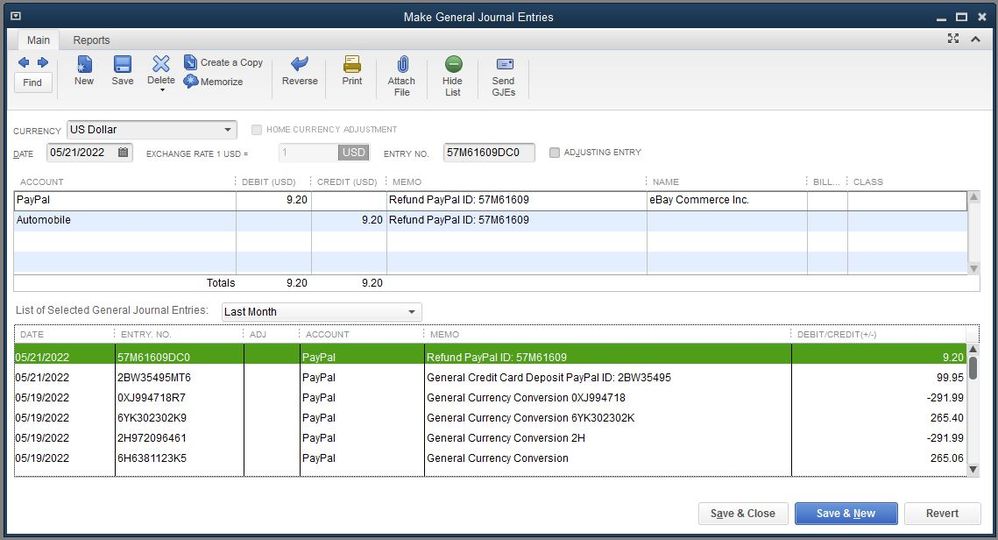Click the Save & Close button

pyautogui.click(x=743, y=513)
